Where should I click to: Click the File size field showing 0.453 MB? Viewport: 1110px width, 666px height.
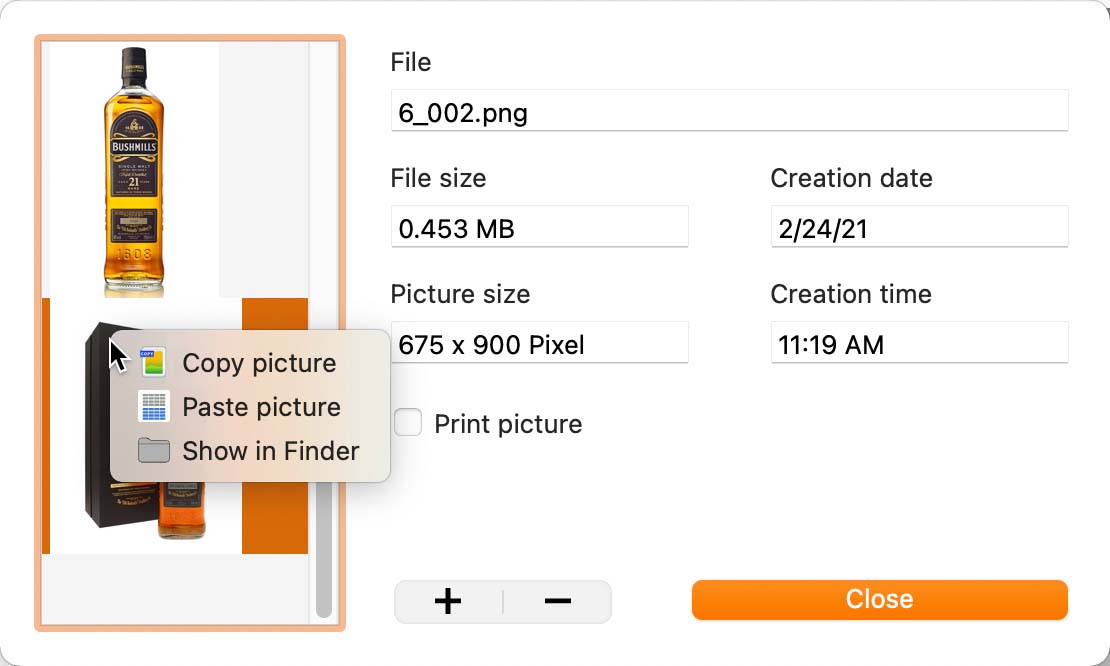coord(539,226)
